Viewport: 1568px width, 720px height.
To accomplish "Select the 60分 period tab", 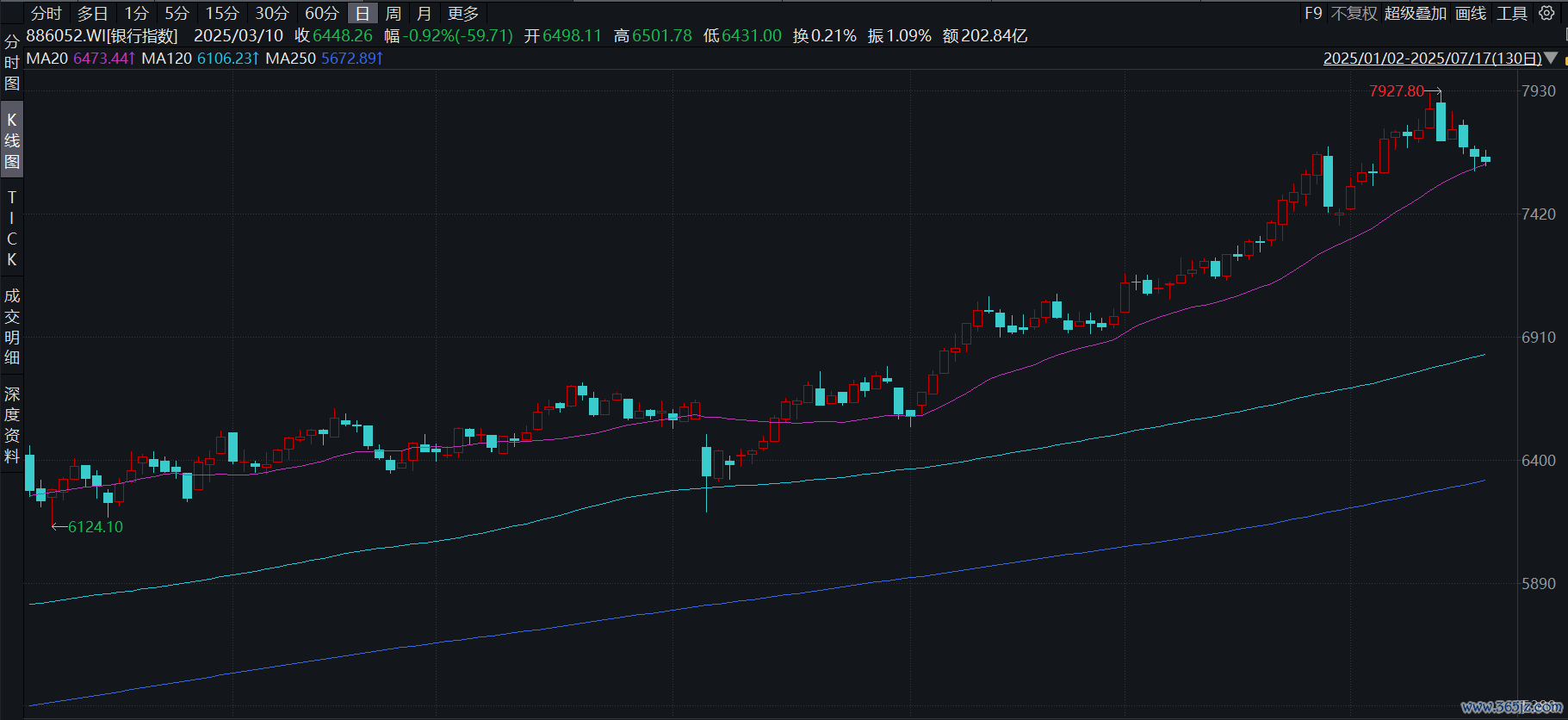I will coord(322,13).
